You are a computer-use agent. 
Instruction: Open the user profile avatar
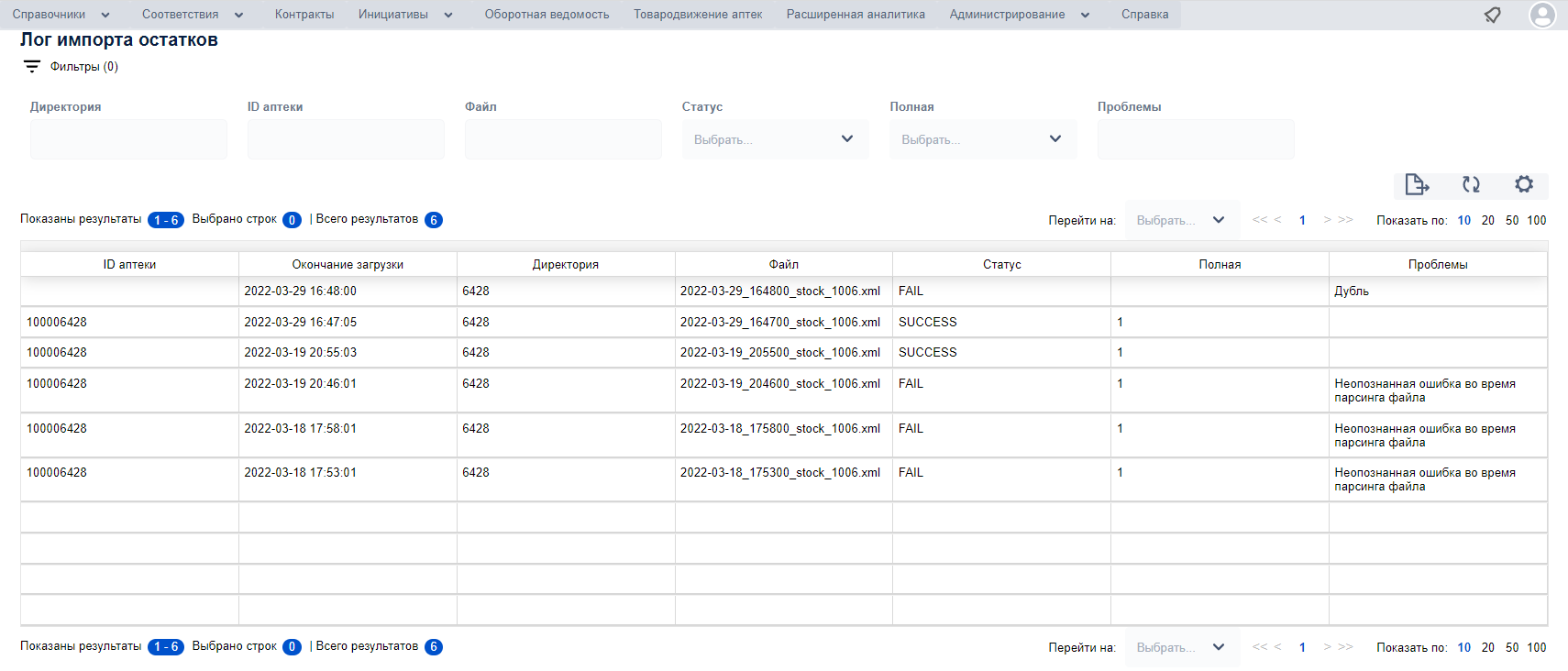coord(1543,15)
